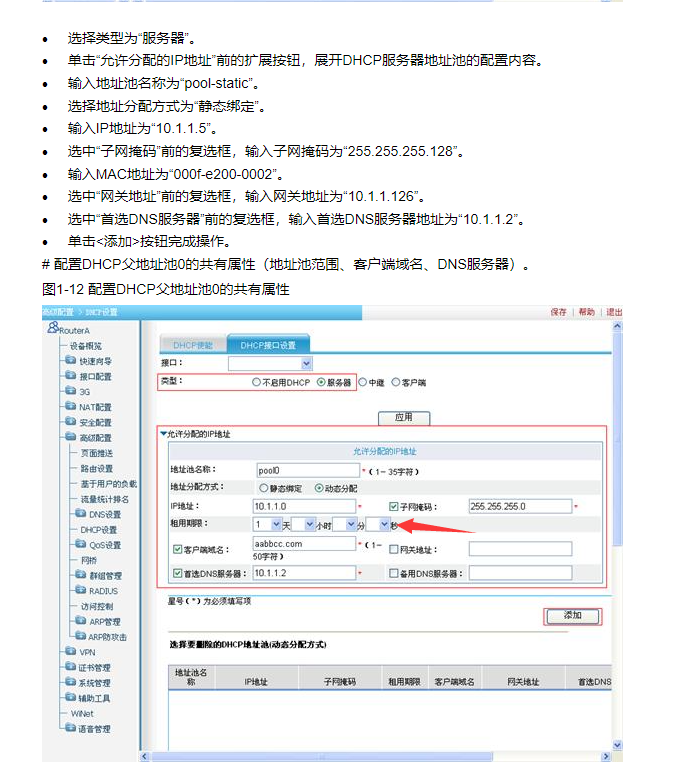Open the 辅助工具 folder icon
The width and height of the screenshot is (692, 766).
[71, 697]
